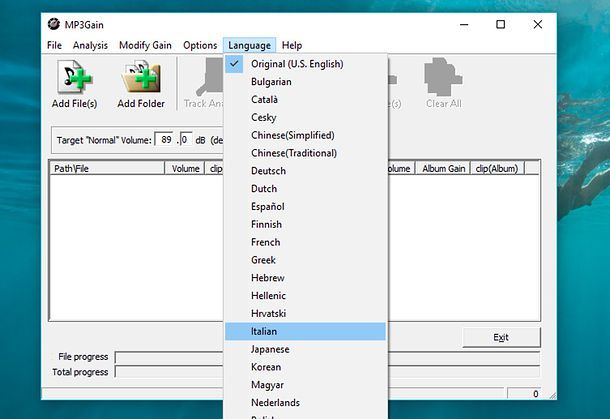Image resolution: width=610 pixels, height=419 pixels.
Task: Click the status bar count field showing 0
Action: [x=524, y=394]
